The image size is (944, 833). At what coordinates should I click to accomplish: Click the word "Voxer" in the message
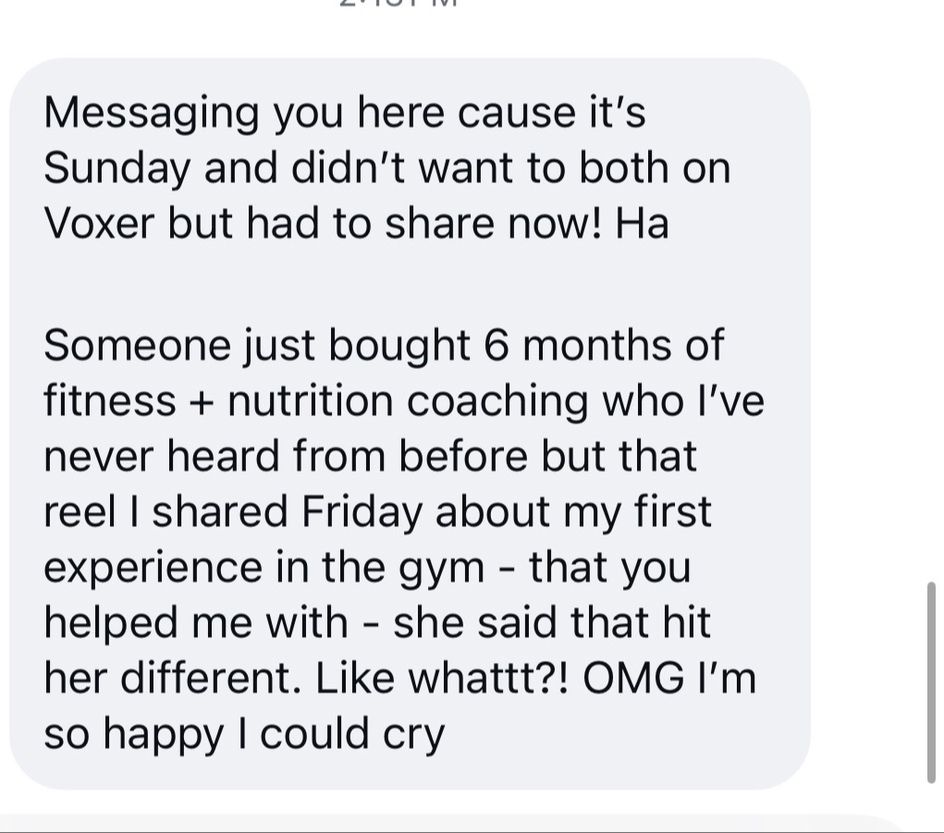click(x=98, y=224)
